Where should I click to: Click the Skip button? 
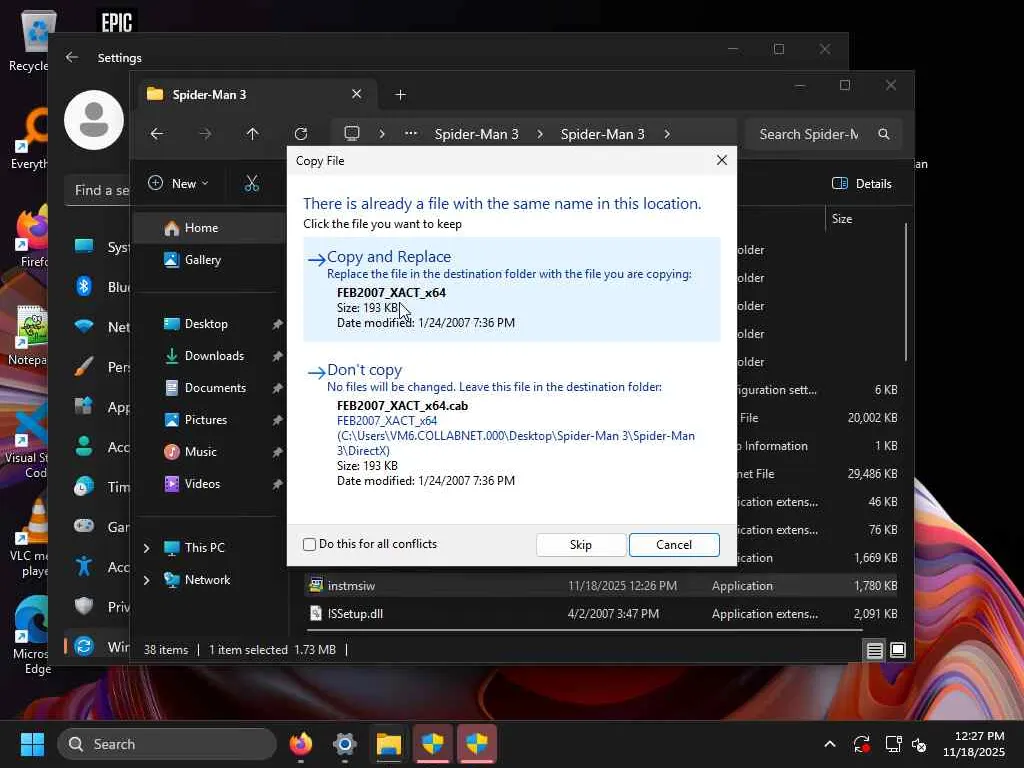[581, 545]
